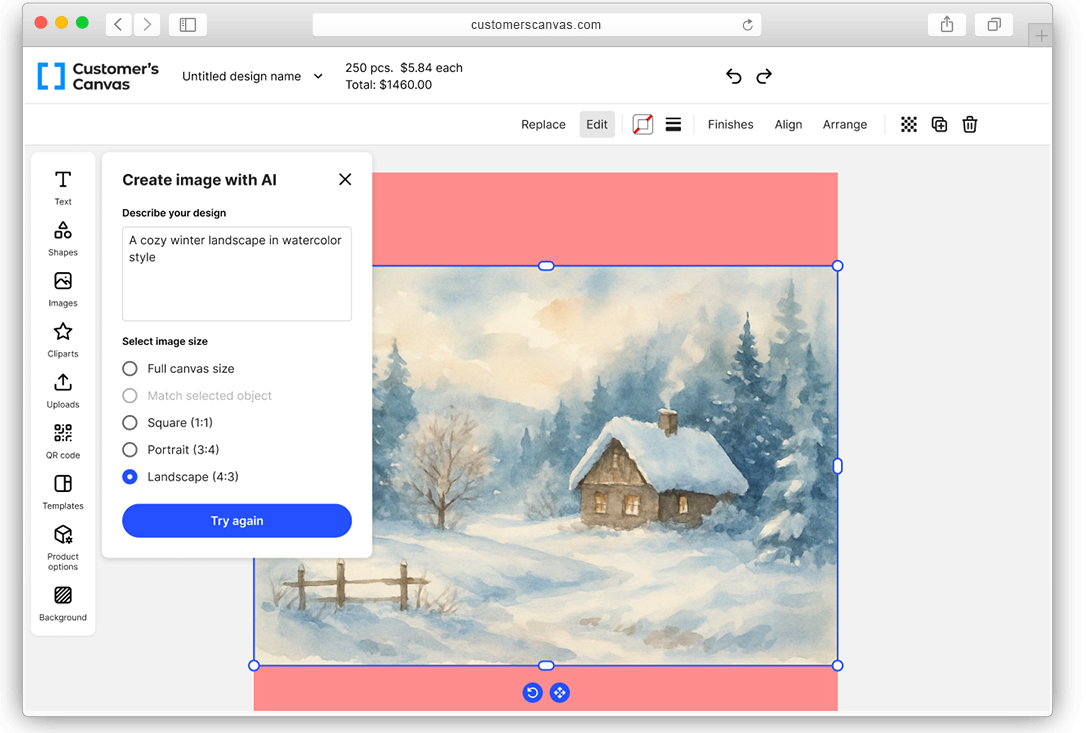The height and width of the screenshot is (733, 1086).
Task: Click the top-right corner resize handle
Action: click(x=837, y=266)
